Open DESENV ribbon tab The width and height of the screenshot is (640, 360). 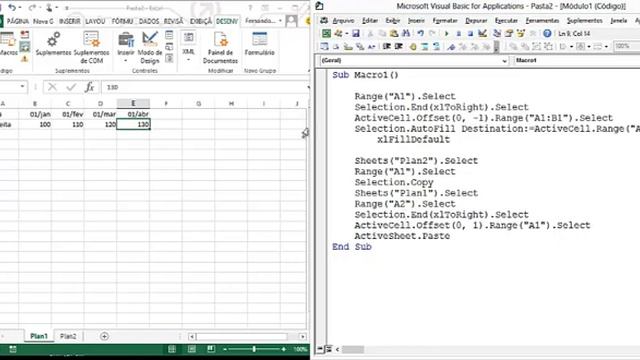pos(227,21)
